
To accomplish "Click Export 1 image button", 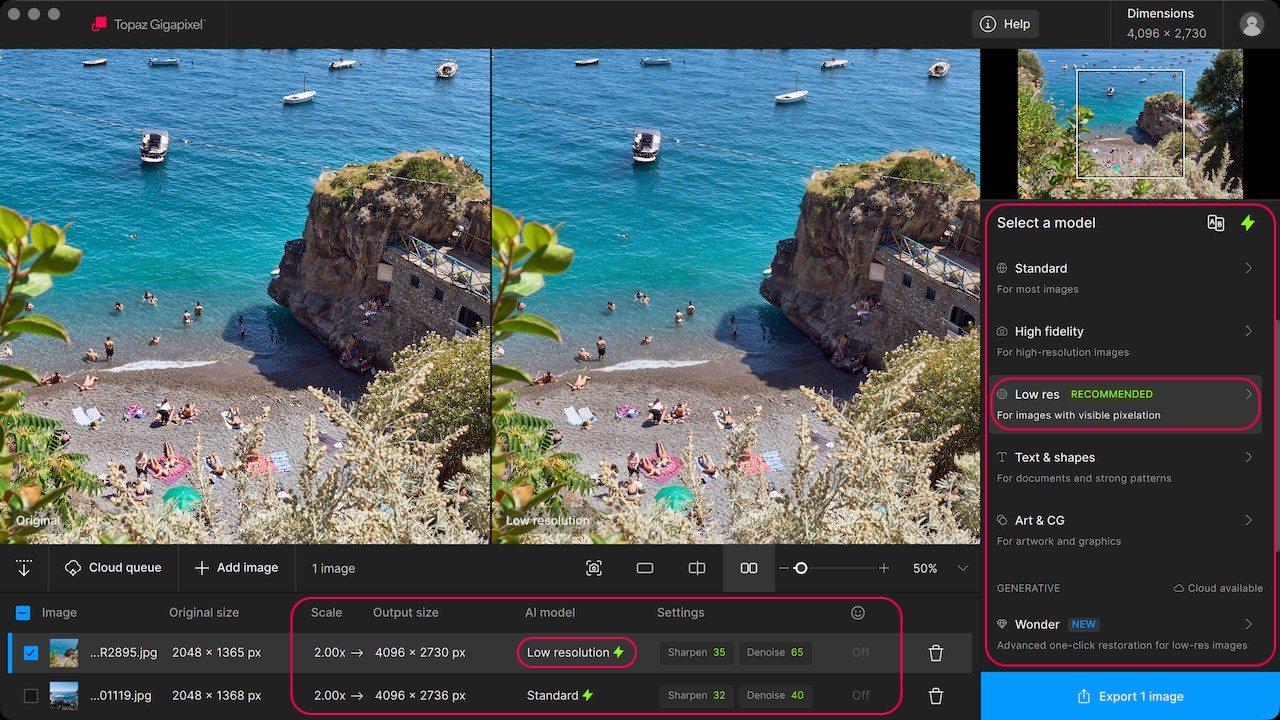I will 1130,696.
